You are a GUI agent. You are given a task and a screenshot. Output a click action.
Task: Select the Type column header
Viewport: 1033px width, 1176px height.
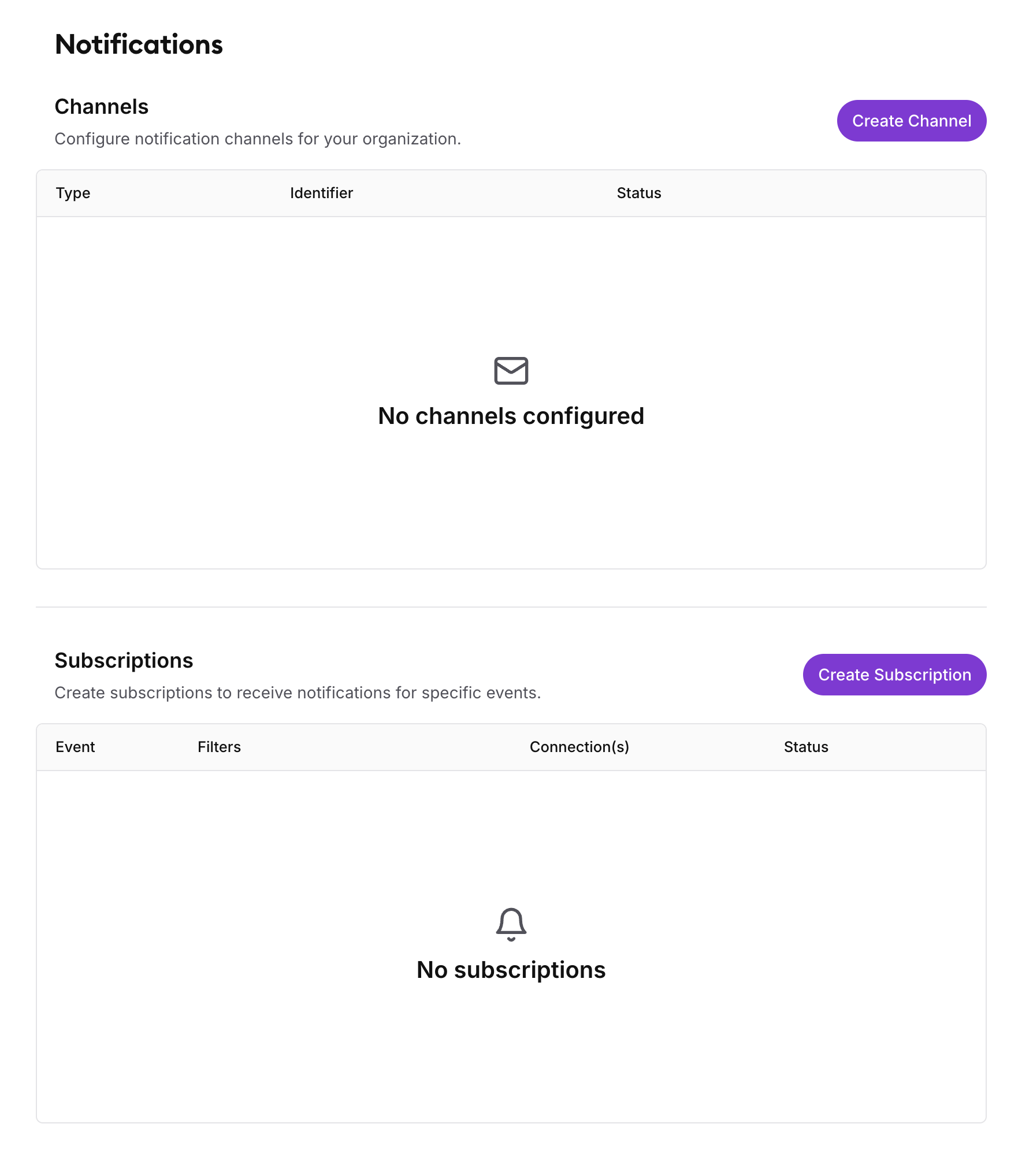[x=73, y=193]
